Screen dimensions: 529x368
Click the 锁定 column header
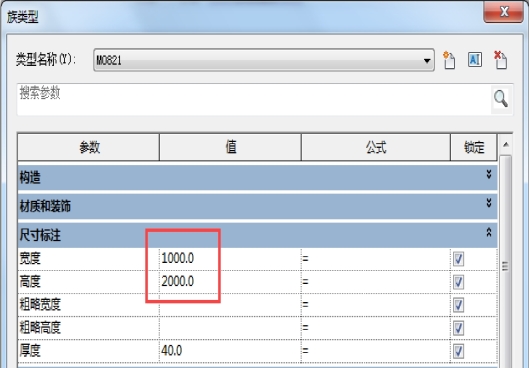(x=474, y=147)
